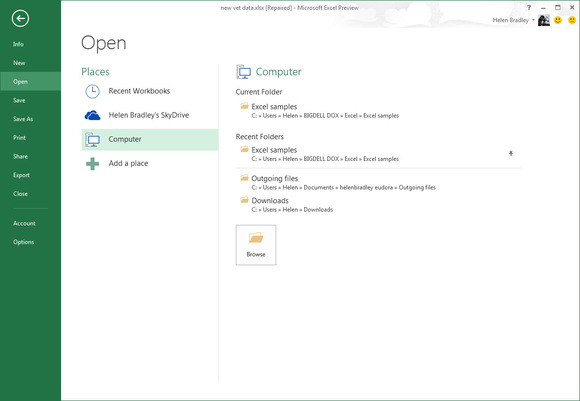The height and width of the screenshot is (401, 580).
Task: Open the Current Folder Excel samples entry
Action: coord(377,111)
